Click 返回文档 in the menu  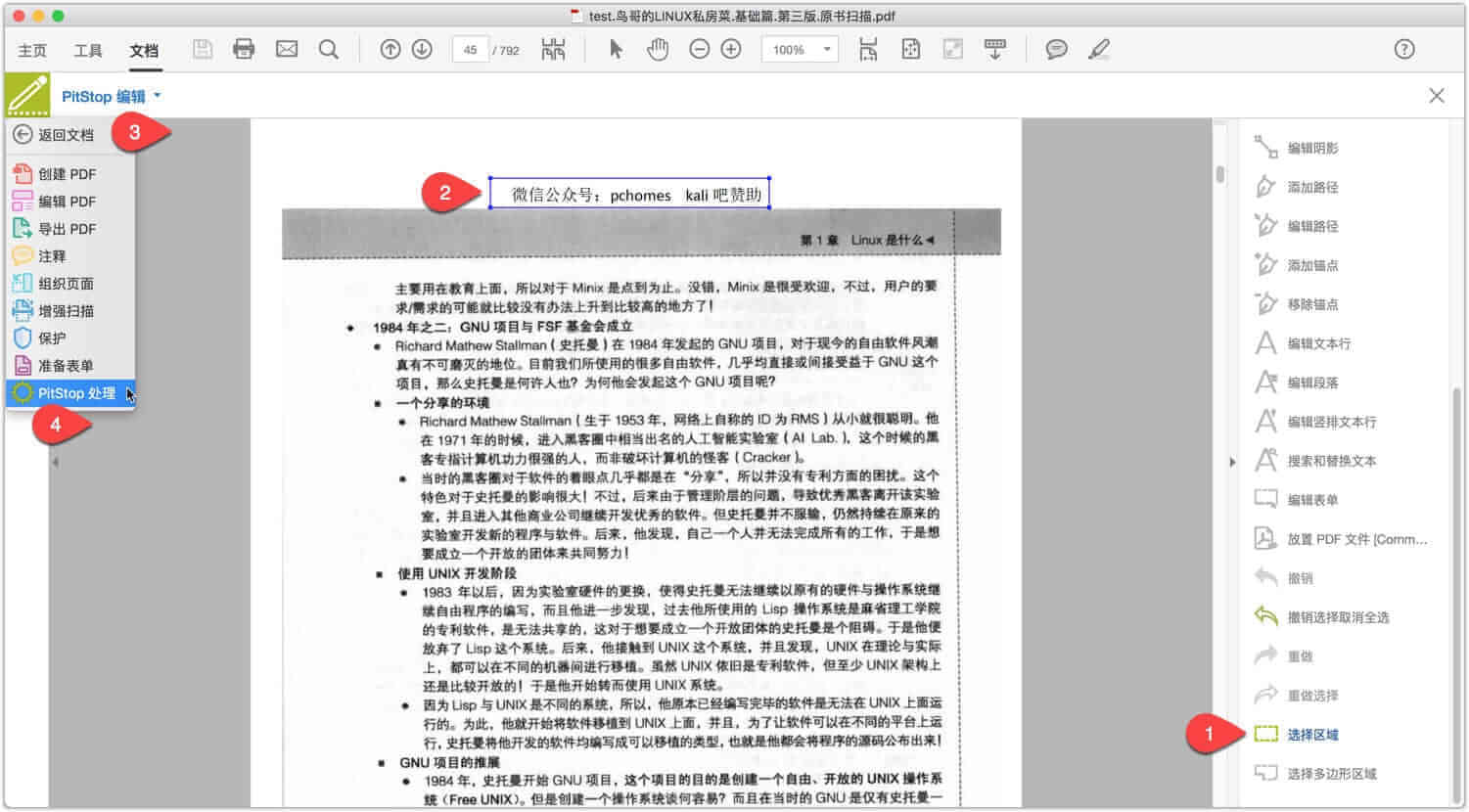[x=54, y=135]
